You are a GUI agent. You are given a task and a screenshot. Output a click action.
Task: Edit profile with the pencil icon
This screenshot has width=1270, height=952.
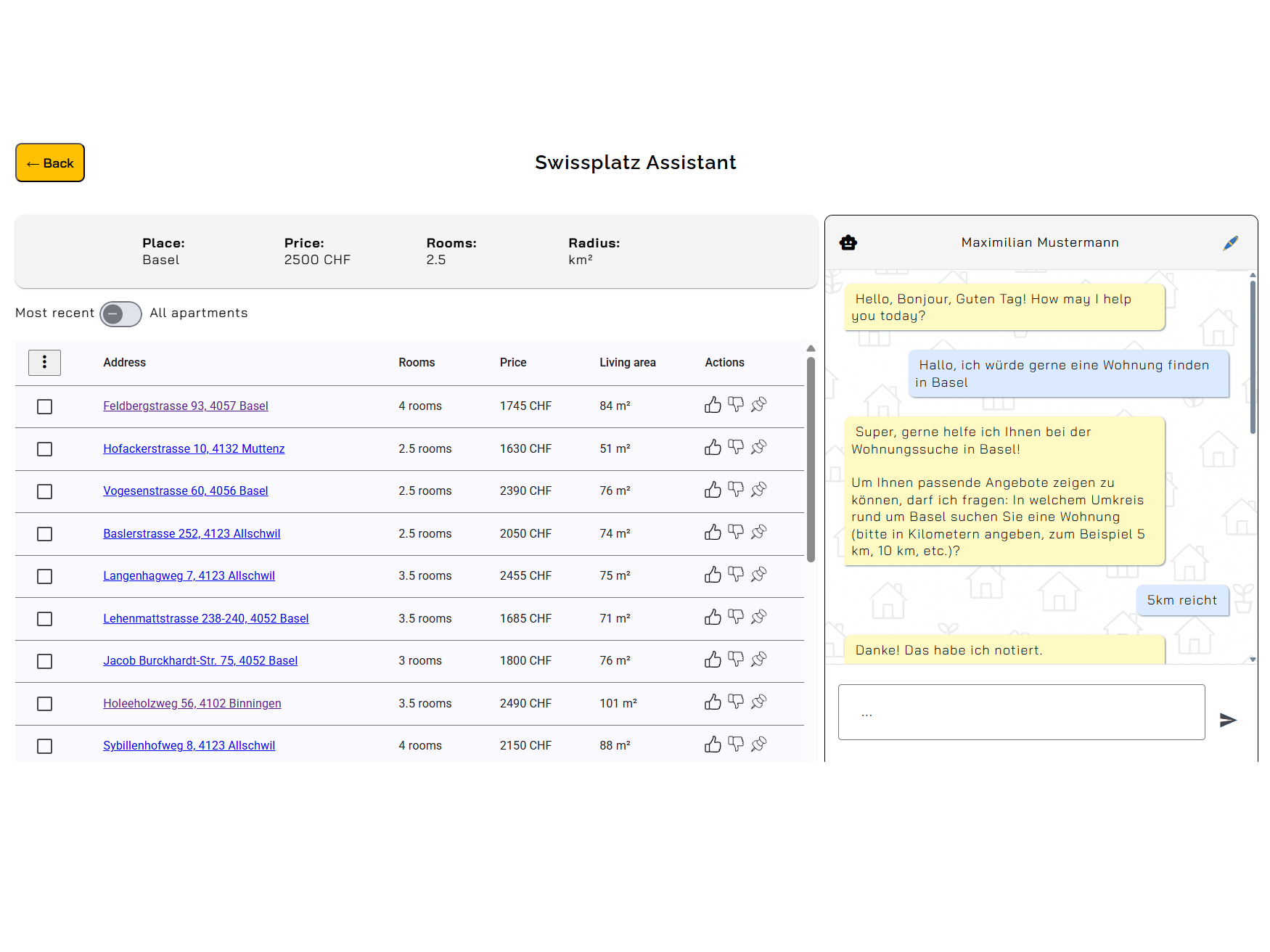point(1230,243)
